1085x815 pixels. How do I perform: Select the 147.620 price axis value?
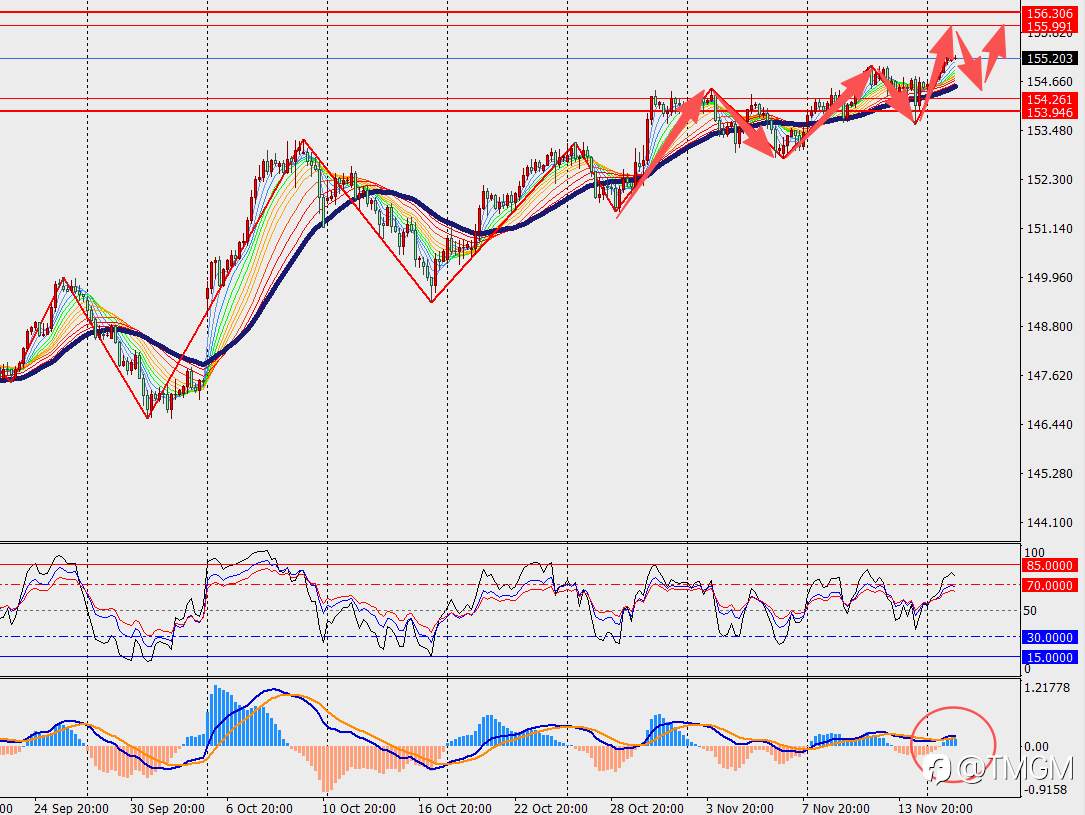pyautogui.click(x=1050, y=376)
